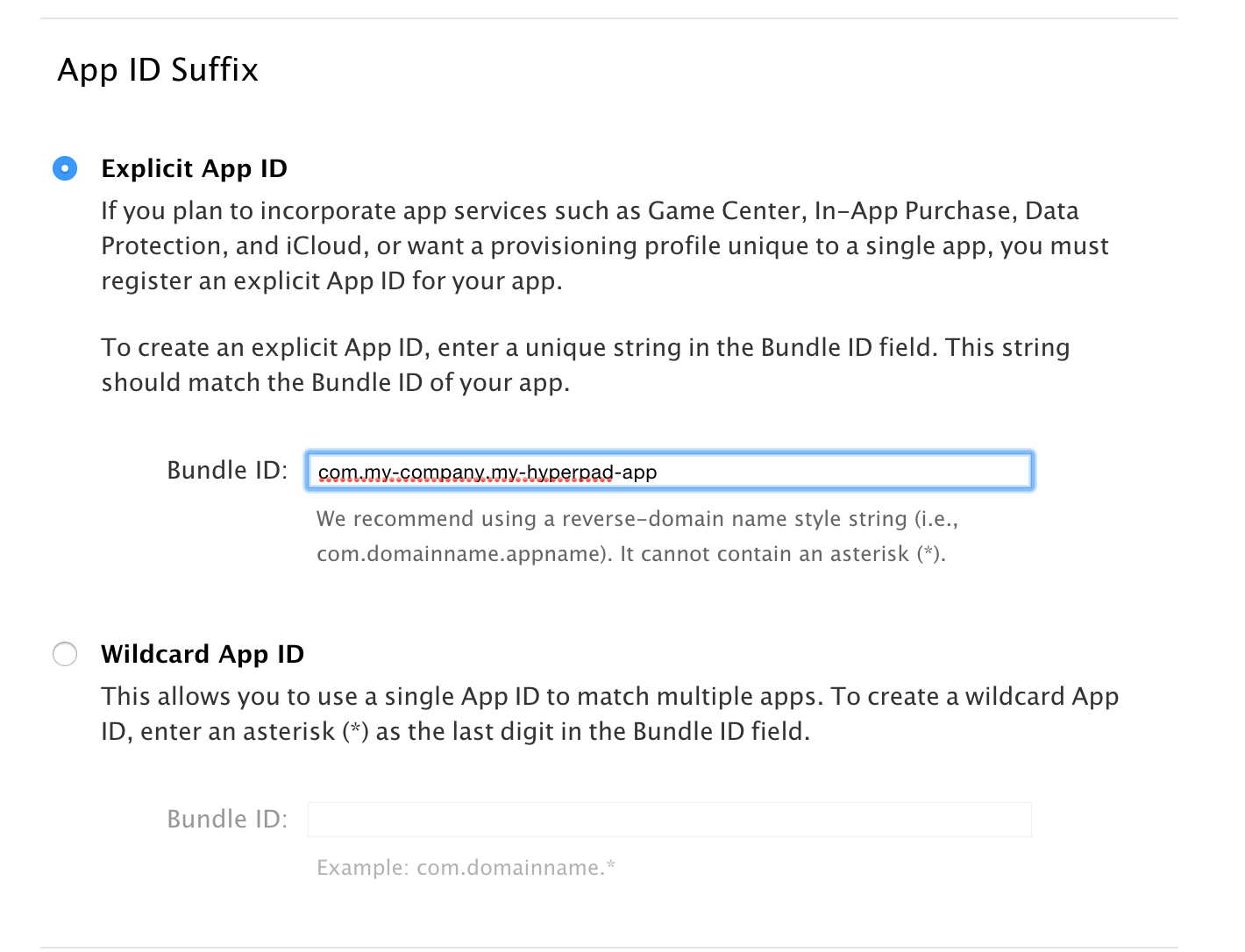Click the "Explicit App ID" bold label
Screen dimensions: 1245x952
195,168
